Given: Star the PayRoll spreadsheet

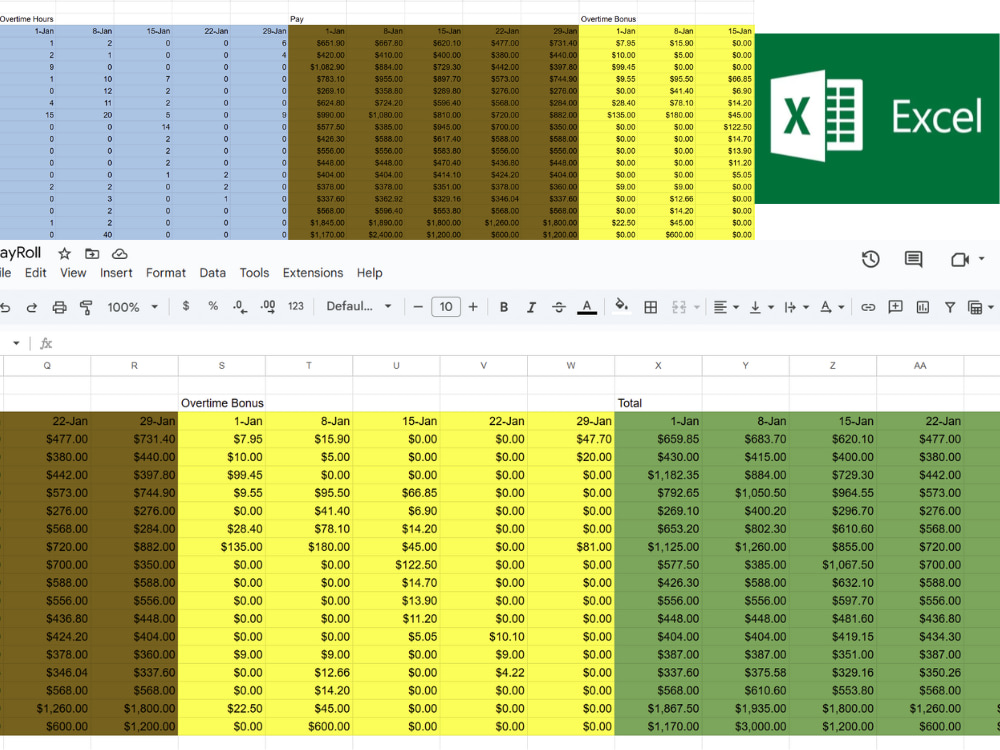Looking at the screenshot, I should tap(64, 254).
